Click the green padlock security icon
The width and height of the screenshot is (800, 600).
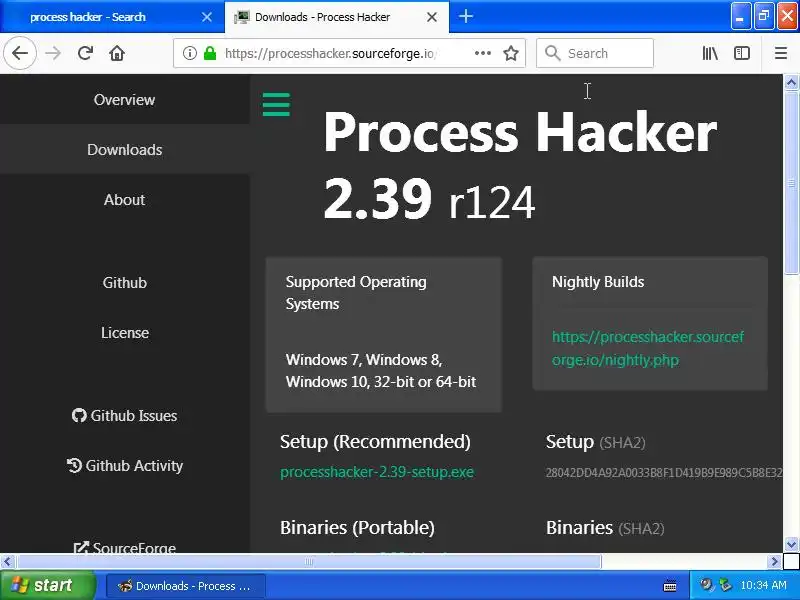click(210, 53)
